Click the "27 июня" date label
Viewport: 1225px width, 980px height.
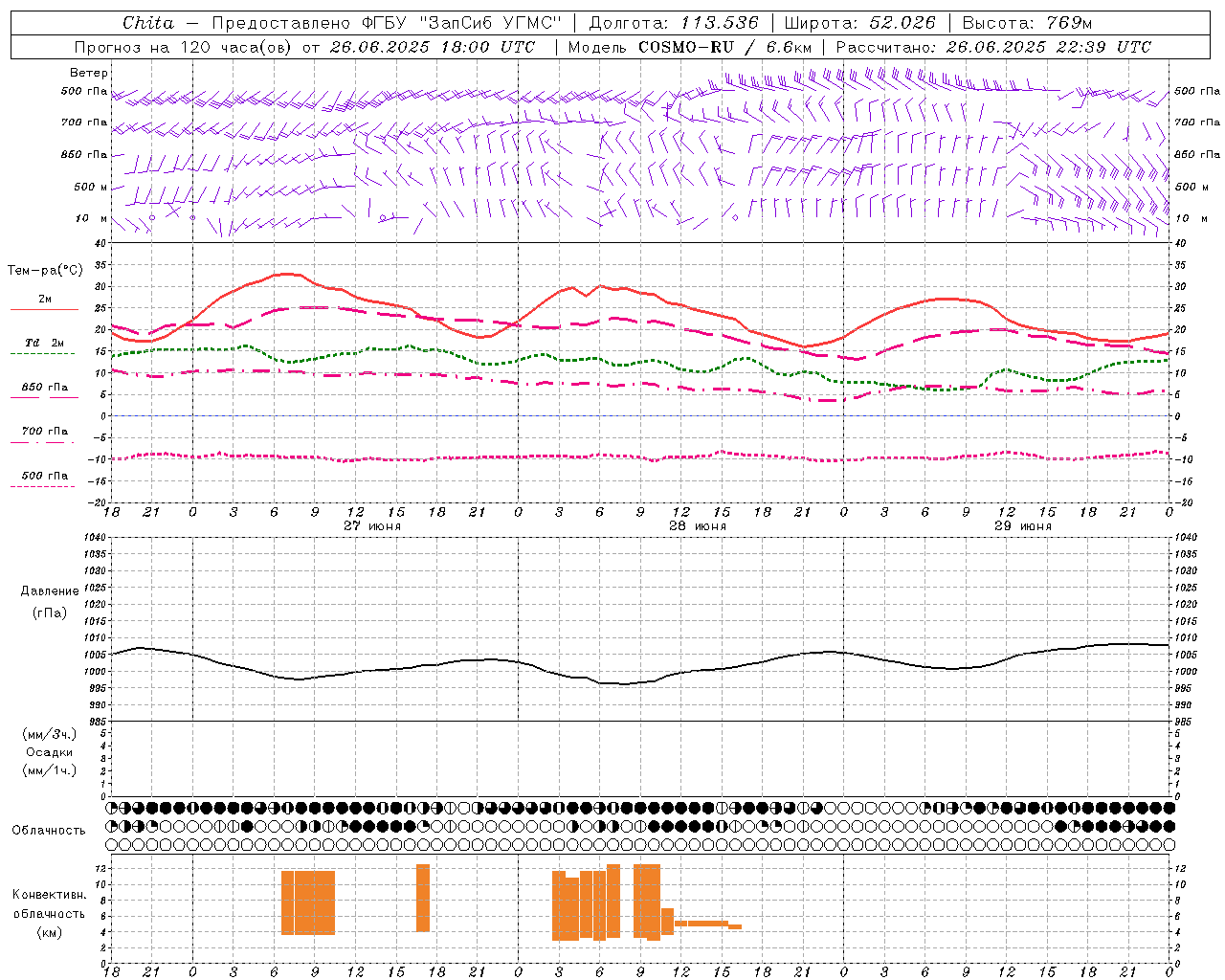tap(372, 525)
